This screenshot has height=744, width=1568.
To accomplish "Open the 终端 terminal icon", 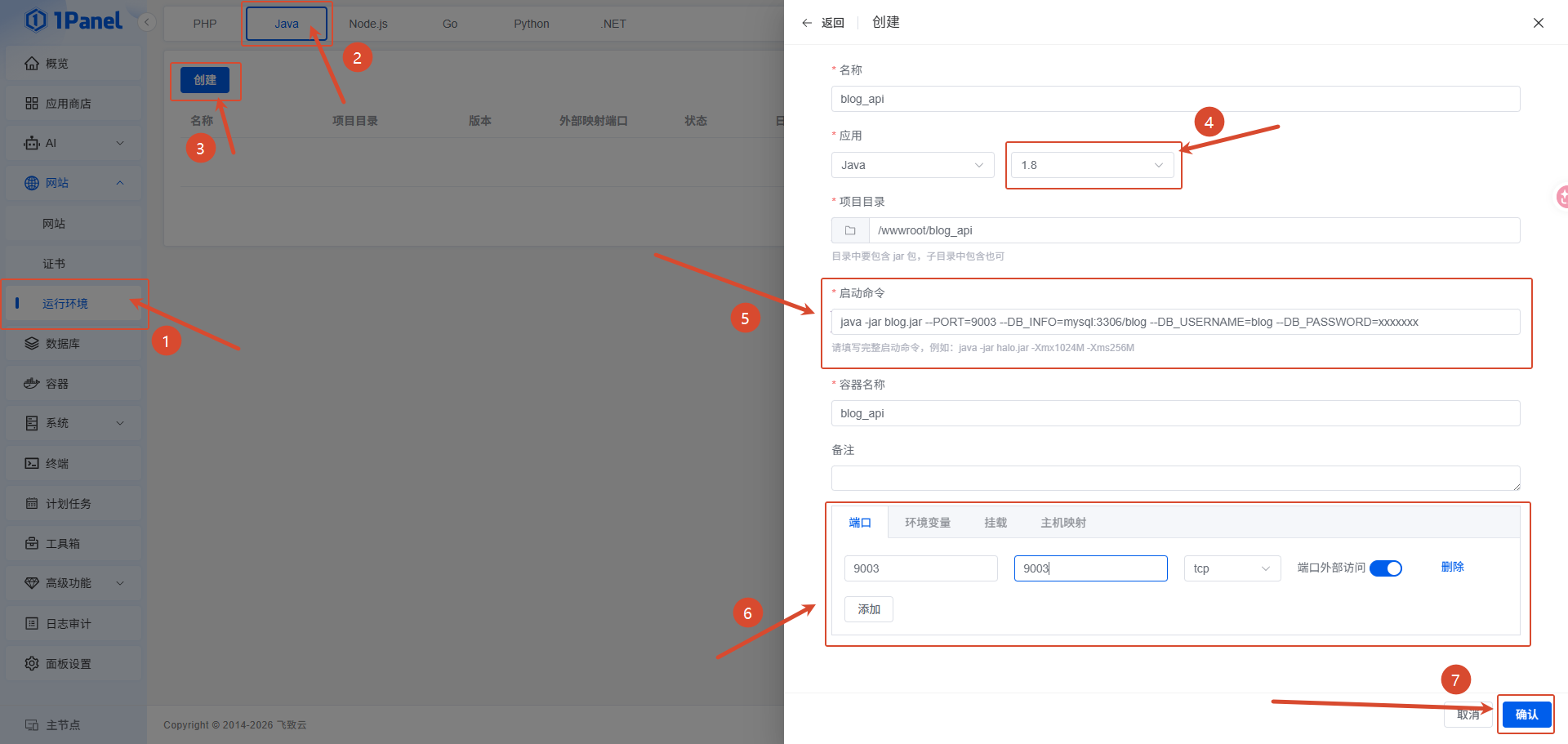I will [x=32, y=464].
